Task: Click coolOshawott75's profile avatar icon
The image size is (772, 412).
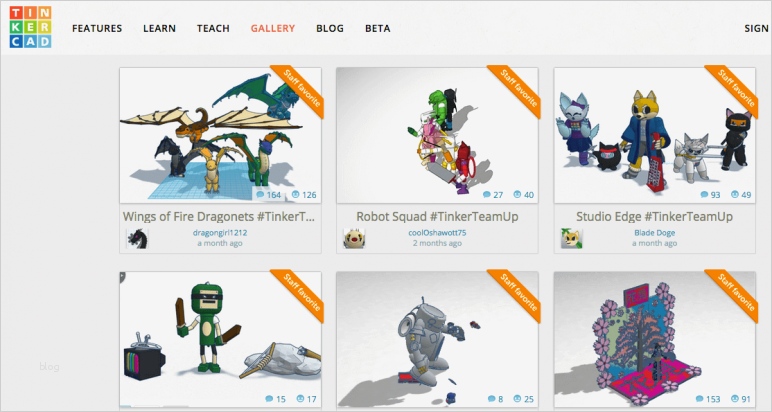Action: point(354,238)
